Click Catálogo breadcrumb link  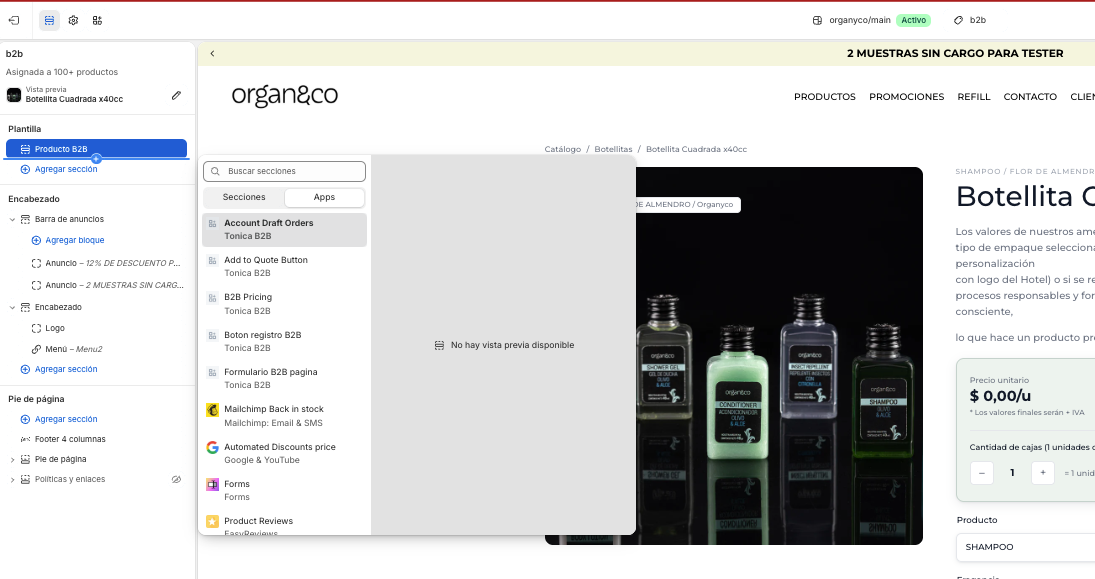click(563, 149)
